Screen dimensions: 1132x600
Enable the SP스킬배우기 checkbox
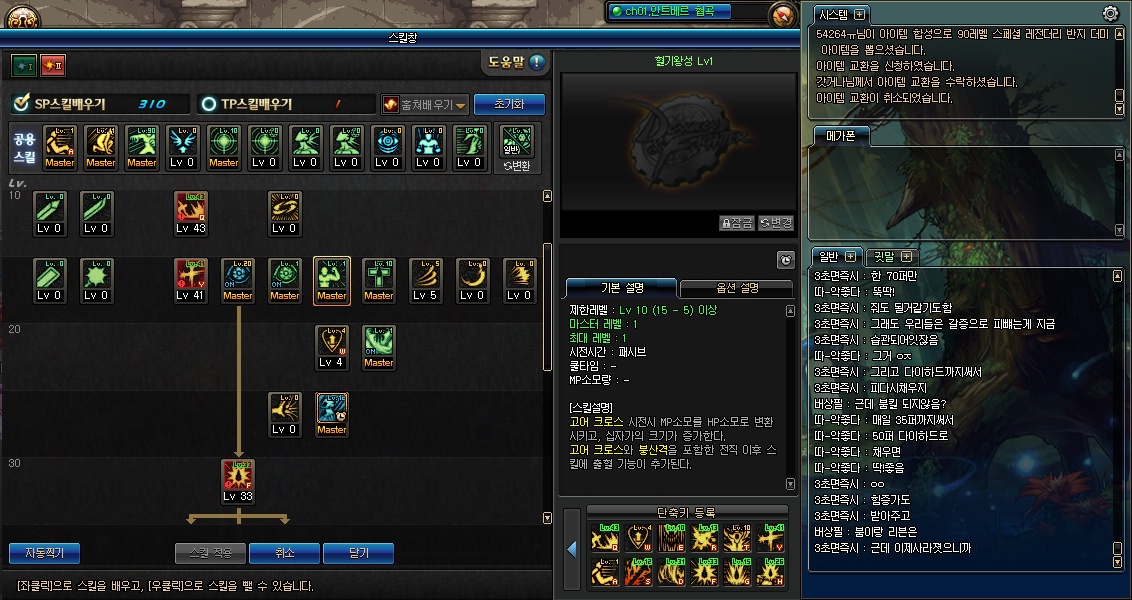tap(22, 103)
